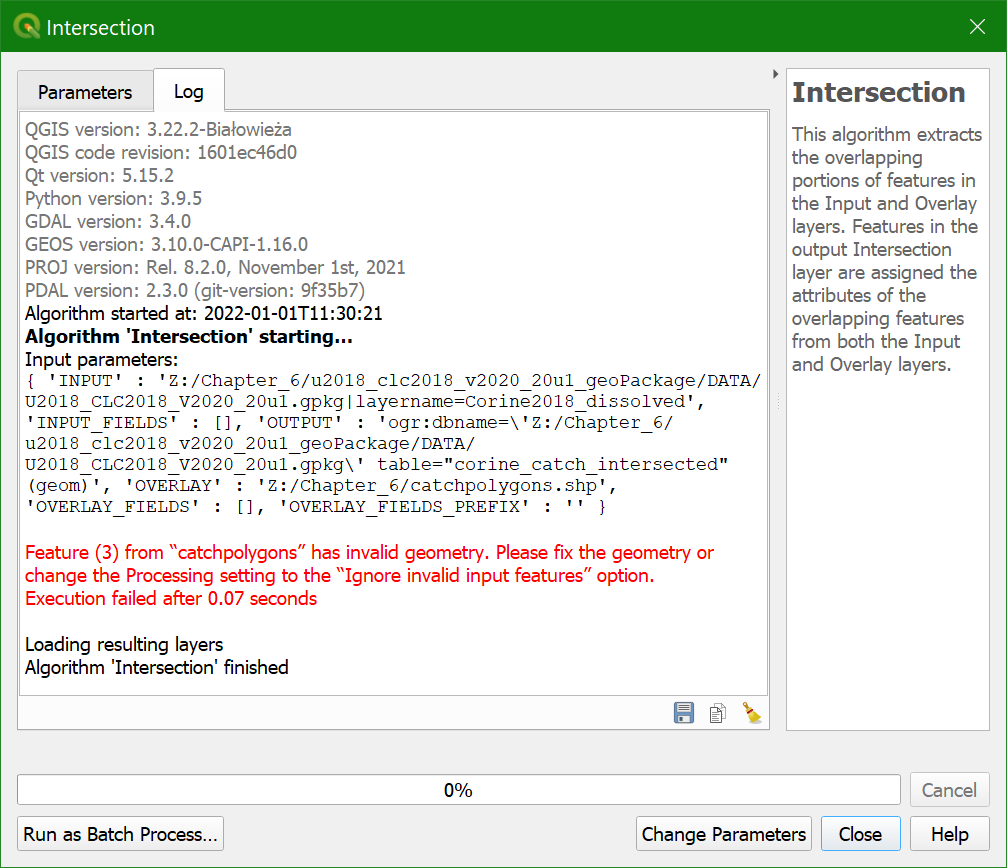The image size is (1007, 868).
Task: Click the splitter handle beside help panel
Action: point(778,402)
